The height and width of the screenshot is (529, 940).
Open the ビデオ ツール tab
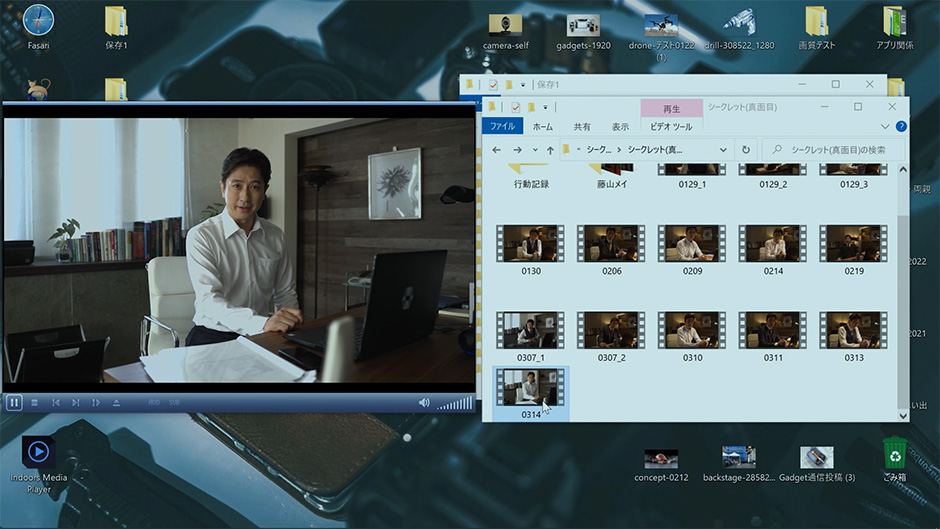pyautogui.click(x=671, y=127)
